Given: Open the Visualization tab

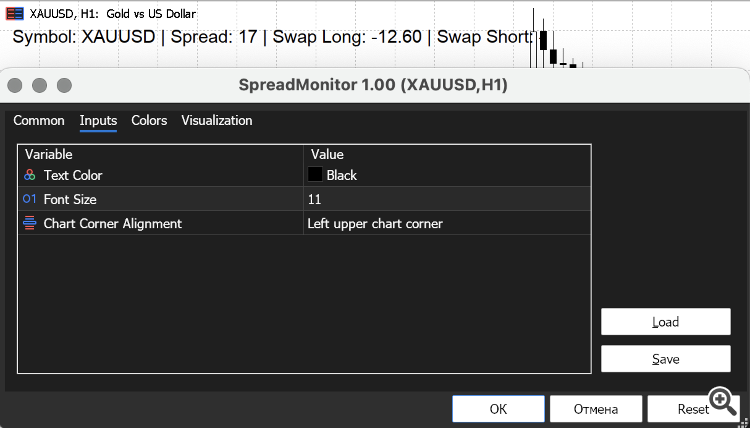Looking at the screenshot, I should tap(217, 121).
